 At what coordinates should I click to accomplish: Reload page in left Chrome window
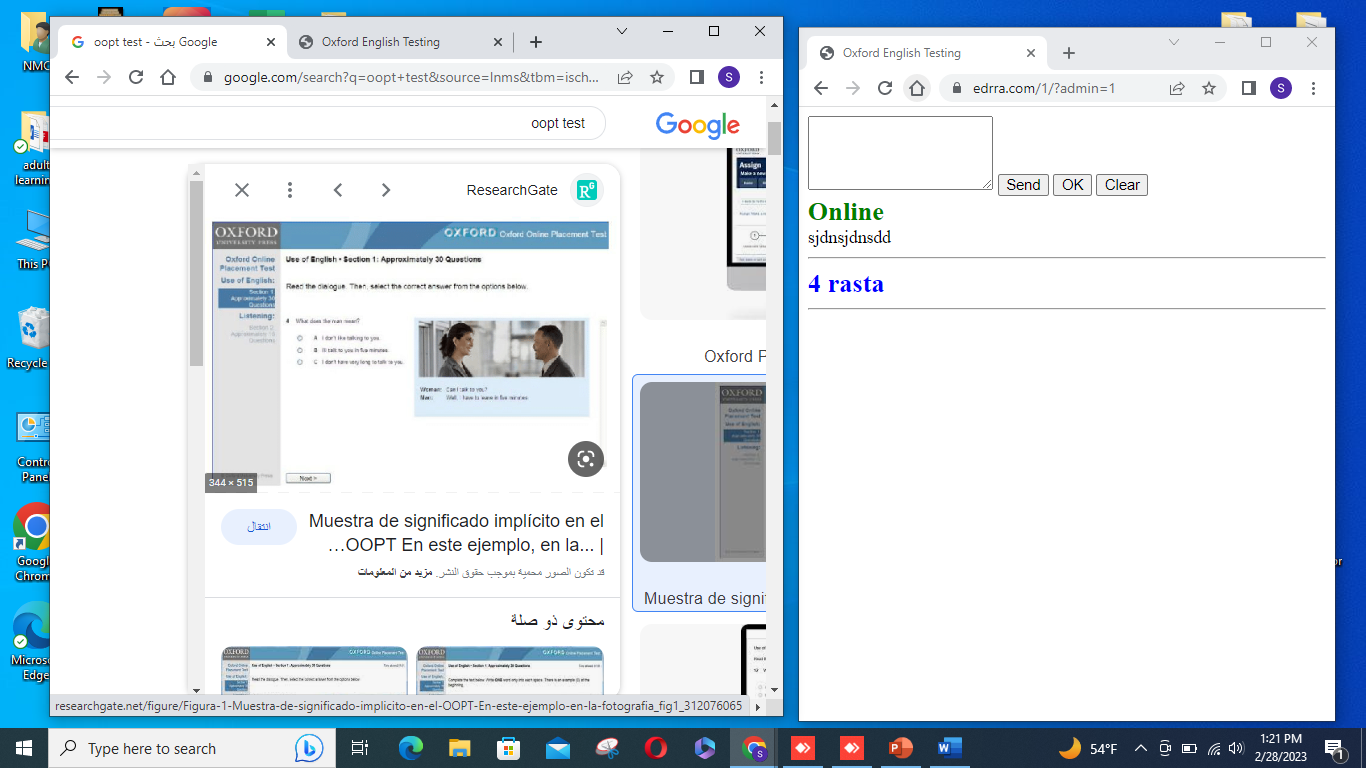136,77
